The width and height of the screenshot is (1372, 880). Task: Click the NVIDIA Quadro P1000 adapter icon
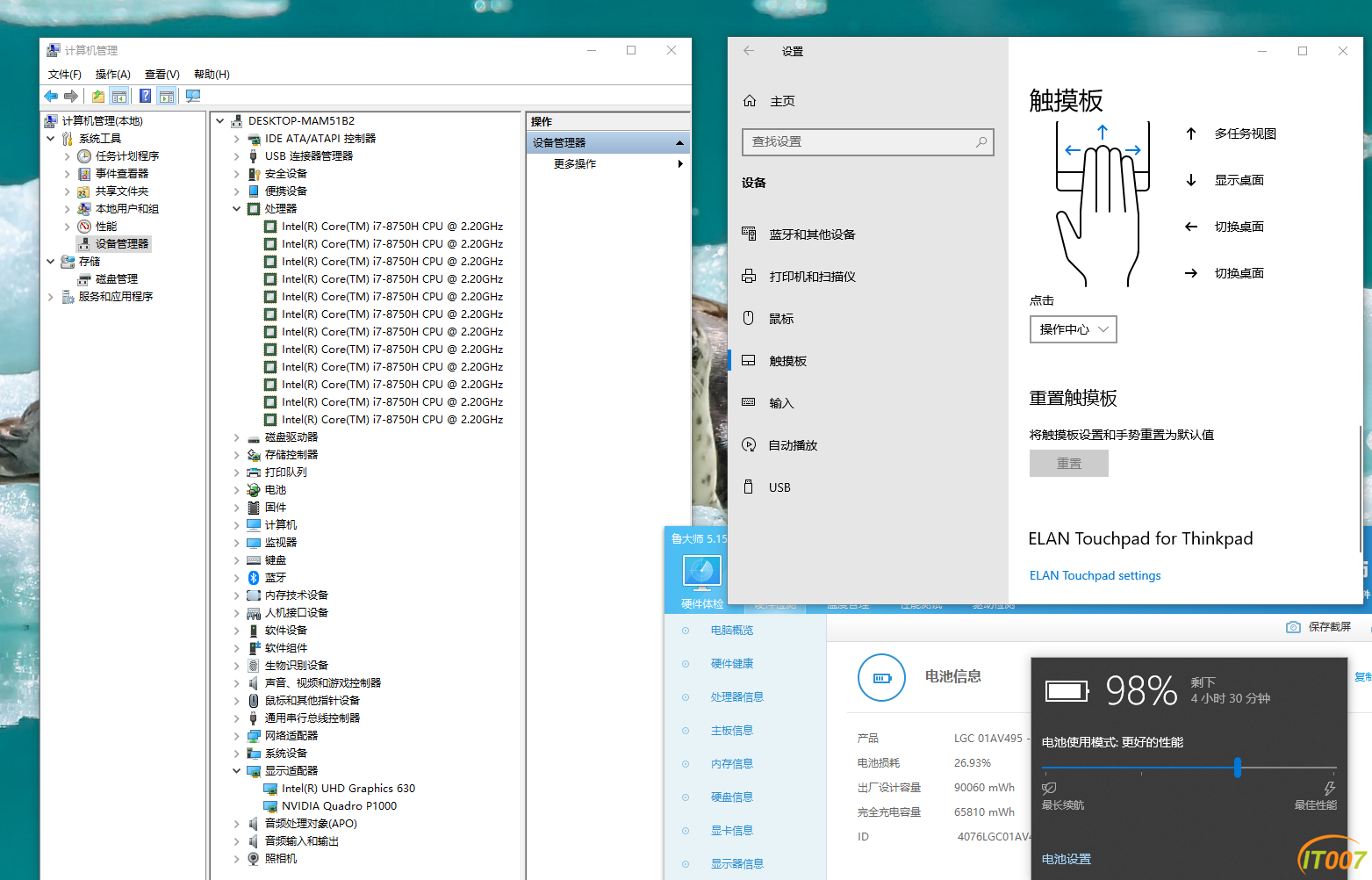coord(270,805)
